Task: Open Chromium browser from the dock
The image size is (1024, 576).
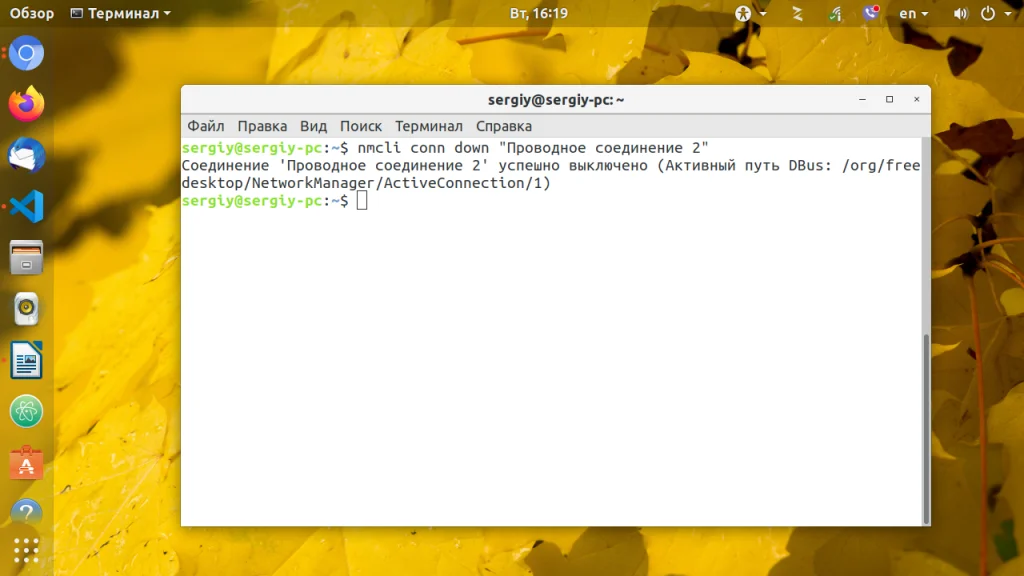Action: (26, 53)
